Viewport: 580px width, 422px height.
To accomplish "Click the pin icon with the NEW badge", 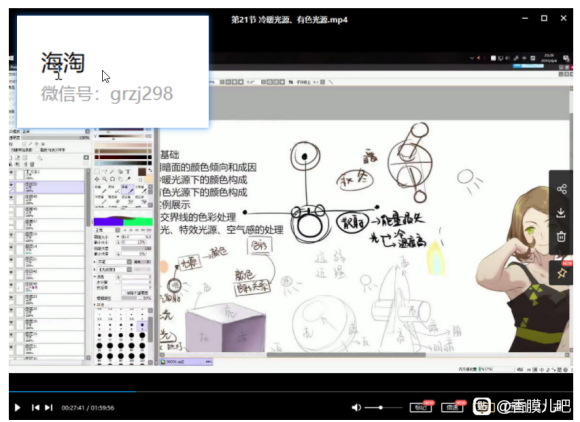I will point(562,273).
